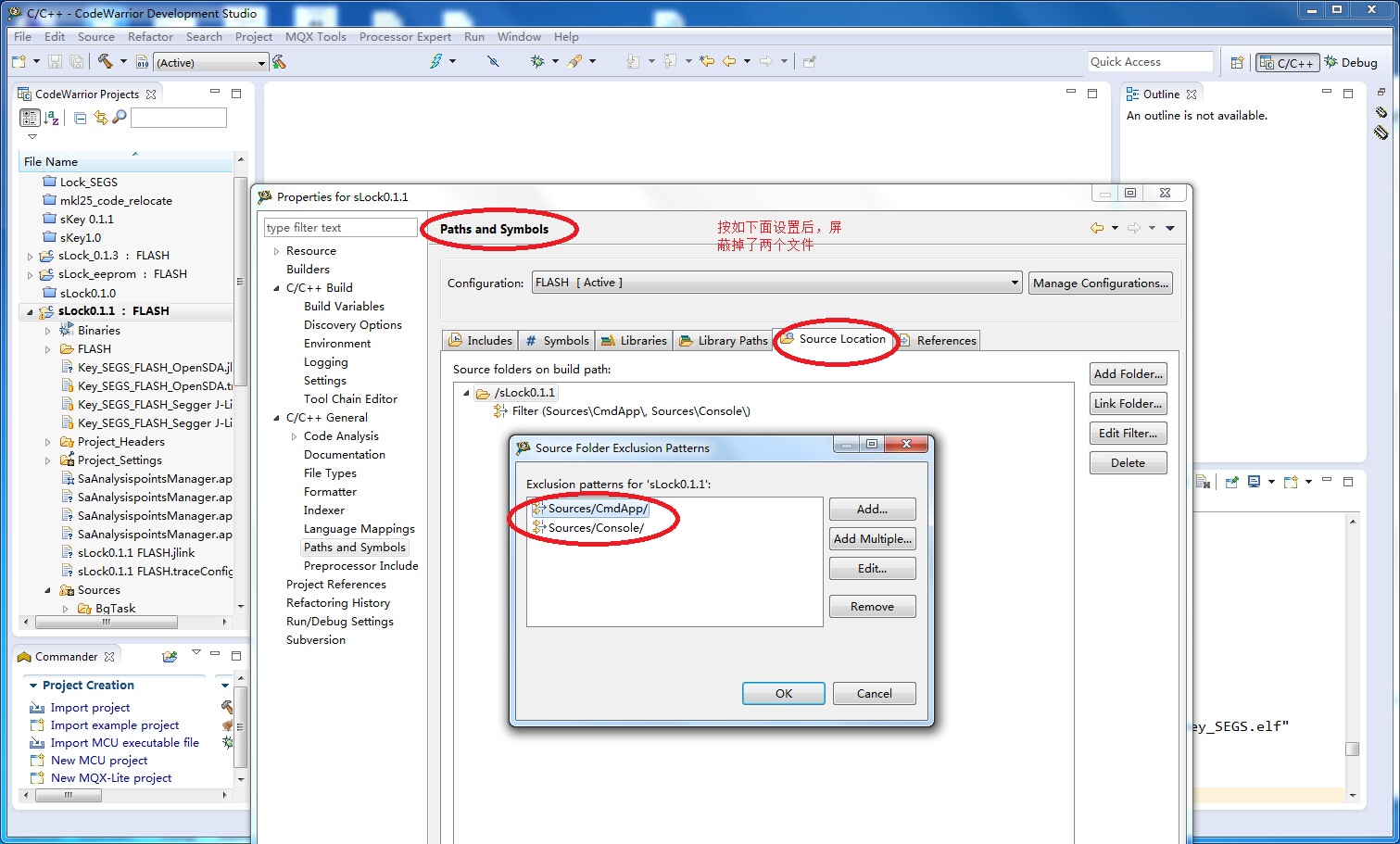Expand the Project_Headers folder

coord(48,442)
